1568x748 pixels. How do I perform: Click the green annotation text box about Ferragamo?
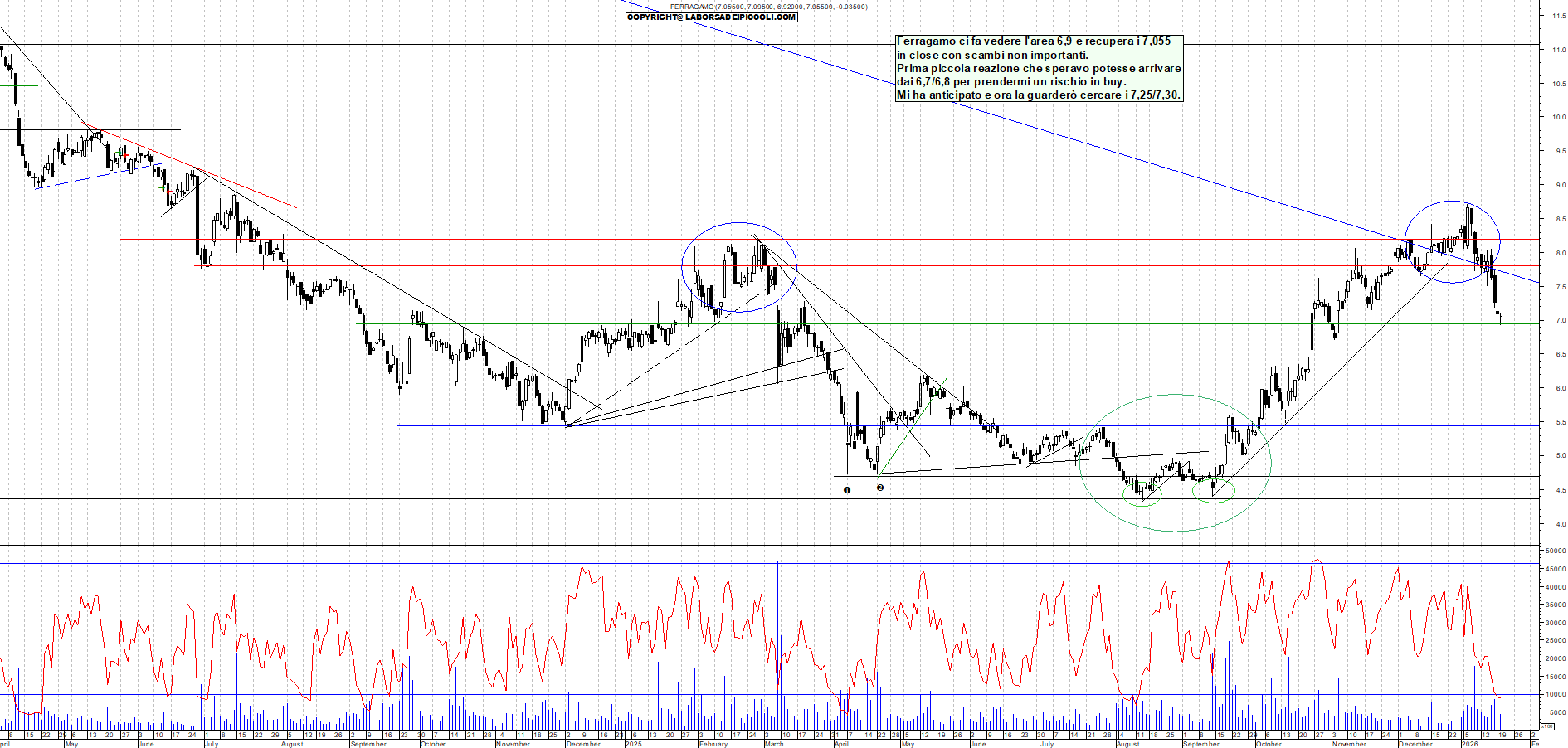click(1037, 68)
